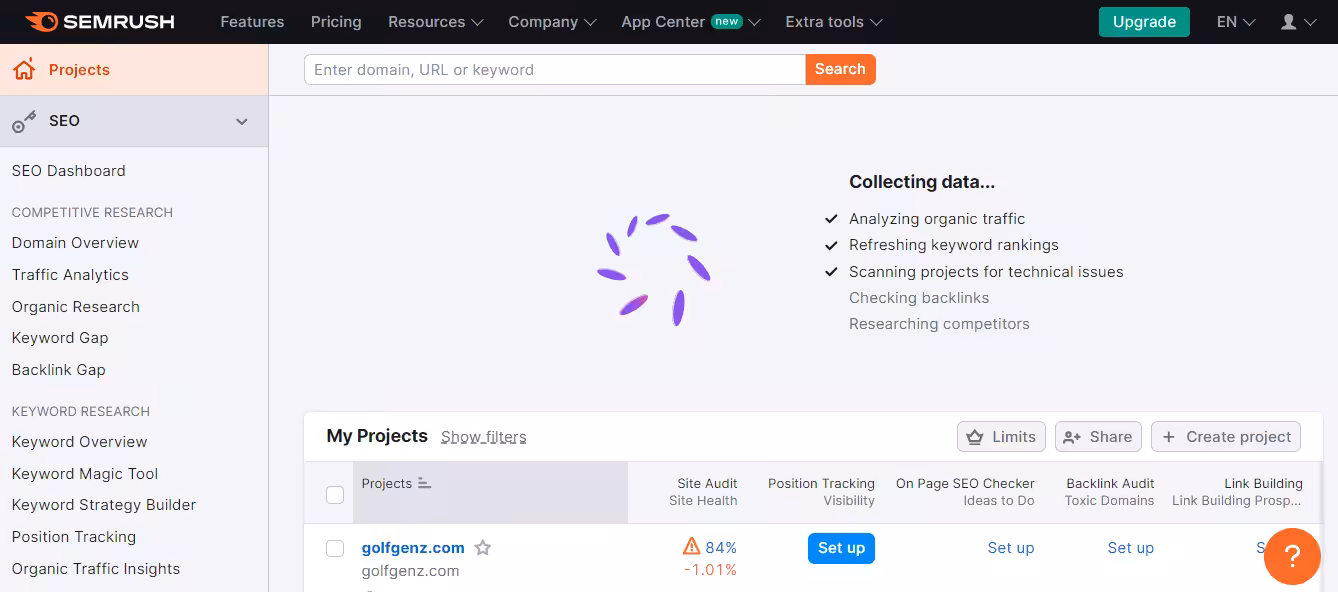1338x592 pixels.
Task: Expand the Resources menu
Action: 436,22
